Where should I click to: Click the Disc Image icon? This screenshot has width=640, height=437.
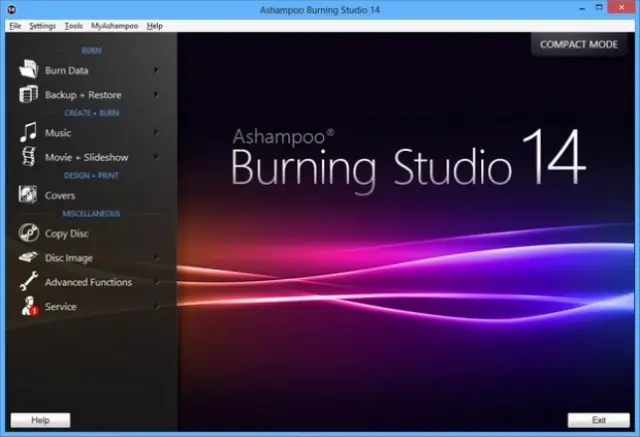click(27, 257)
